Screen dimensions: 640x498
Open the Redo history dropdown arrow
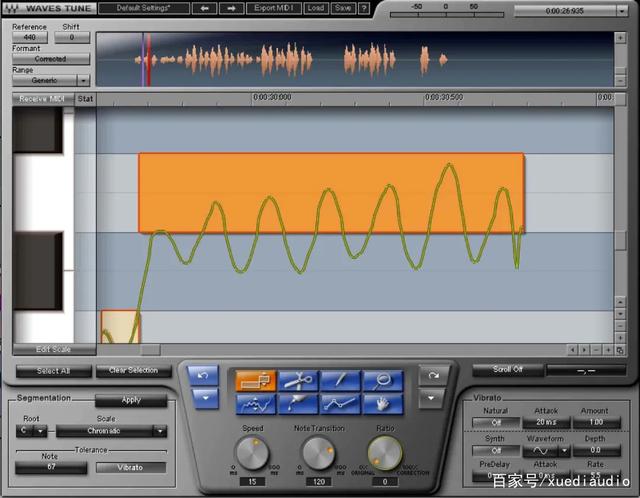(x=433, y=398)
